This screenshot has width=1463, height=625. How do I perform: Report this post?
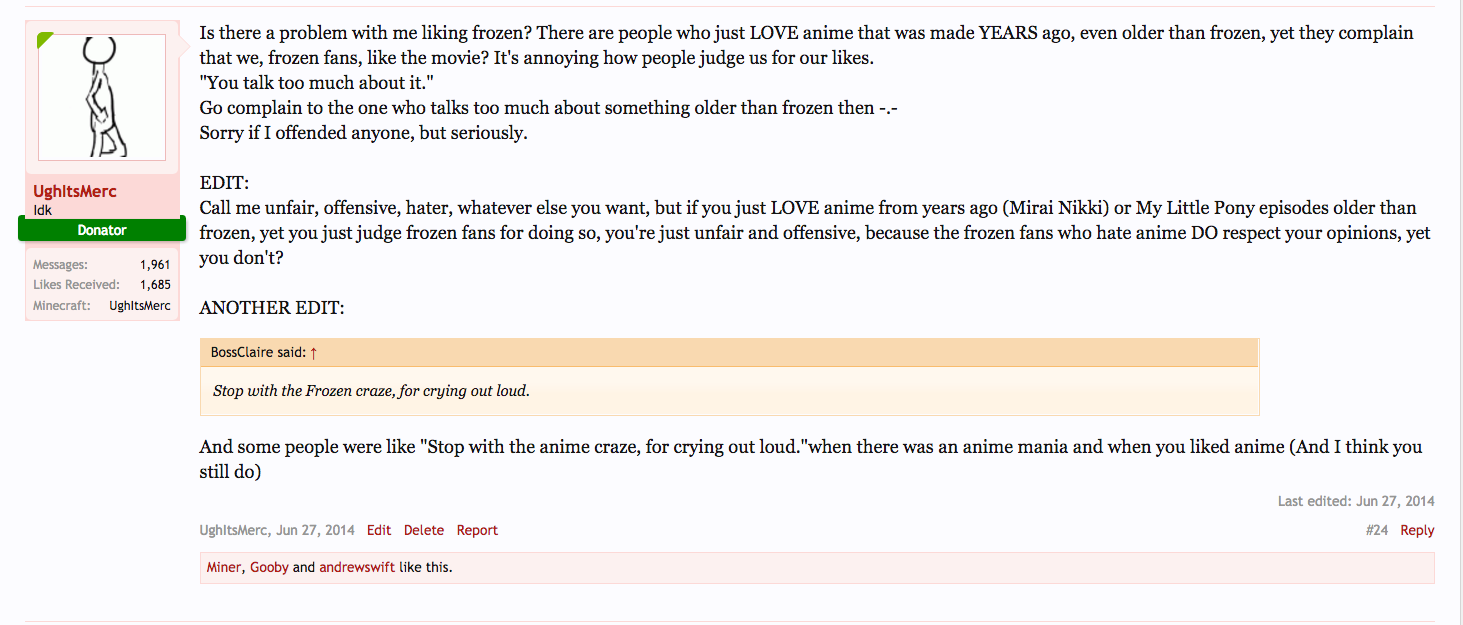coord(477,530)
